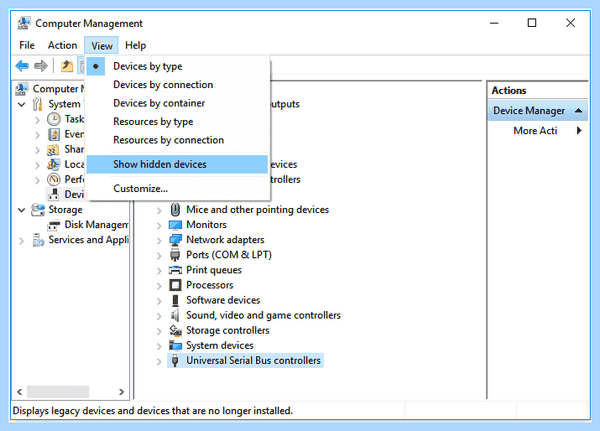
Task: Expand the Processors category
Action: pos(159,286)
